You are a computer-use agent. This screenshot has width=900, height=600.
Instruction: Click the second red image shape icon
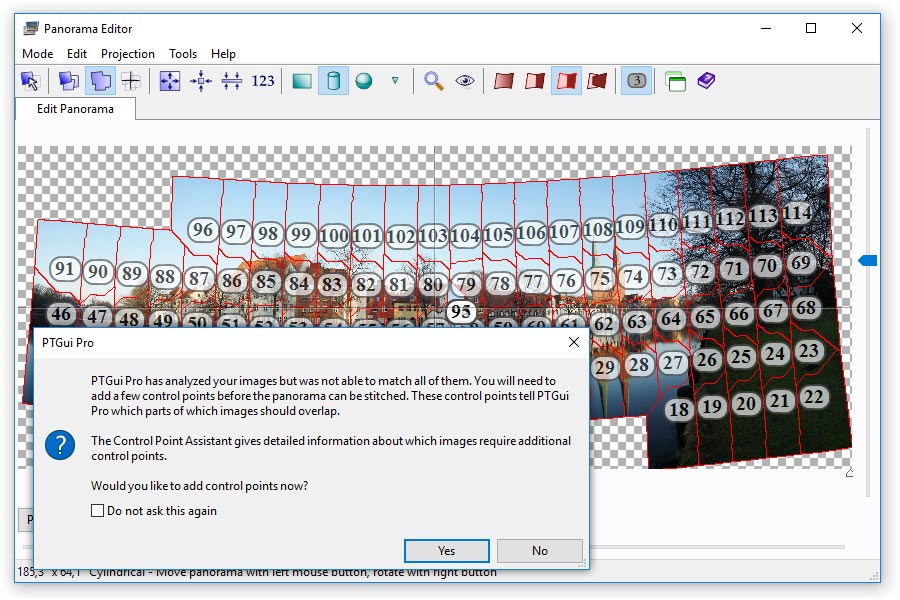535,81
